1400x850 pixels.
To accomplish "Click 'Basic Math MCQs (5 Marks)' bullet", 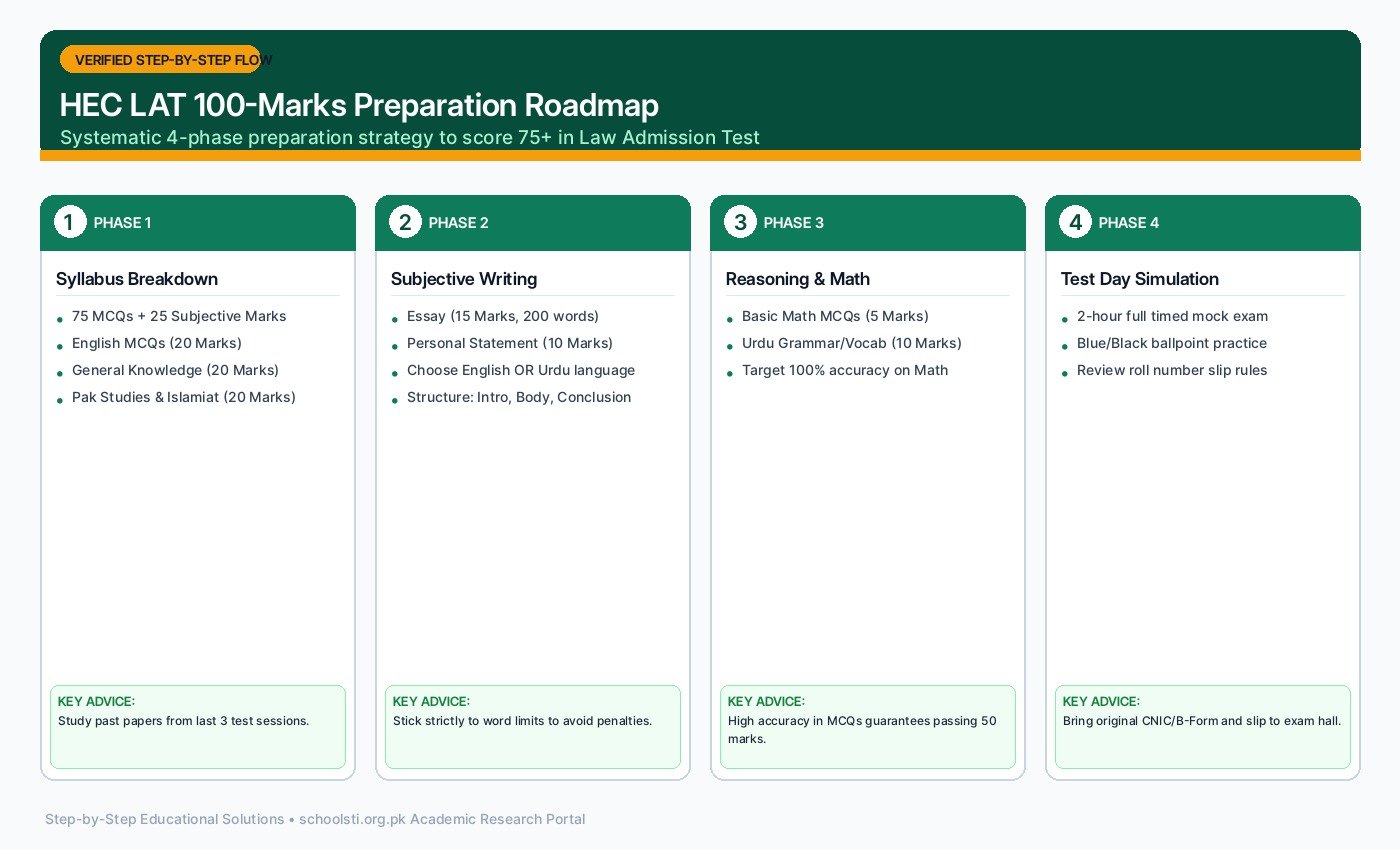I will (x=835, y=316).
